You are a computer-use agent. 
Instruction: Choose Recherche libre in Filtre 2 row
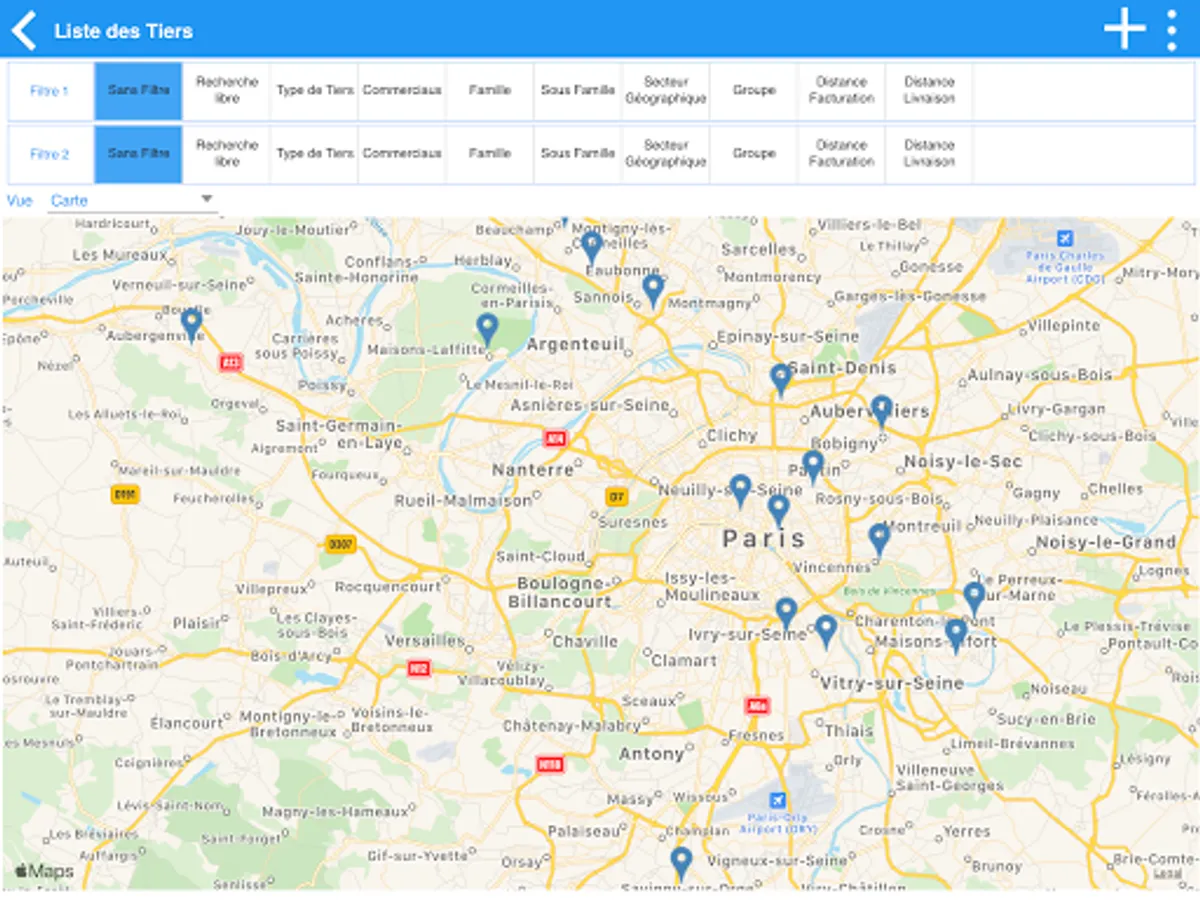227,154
